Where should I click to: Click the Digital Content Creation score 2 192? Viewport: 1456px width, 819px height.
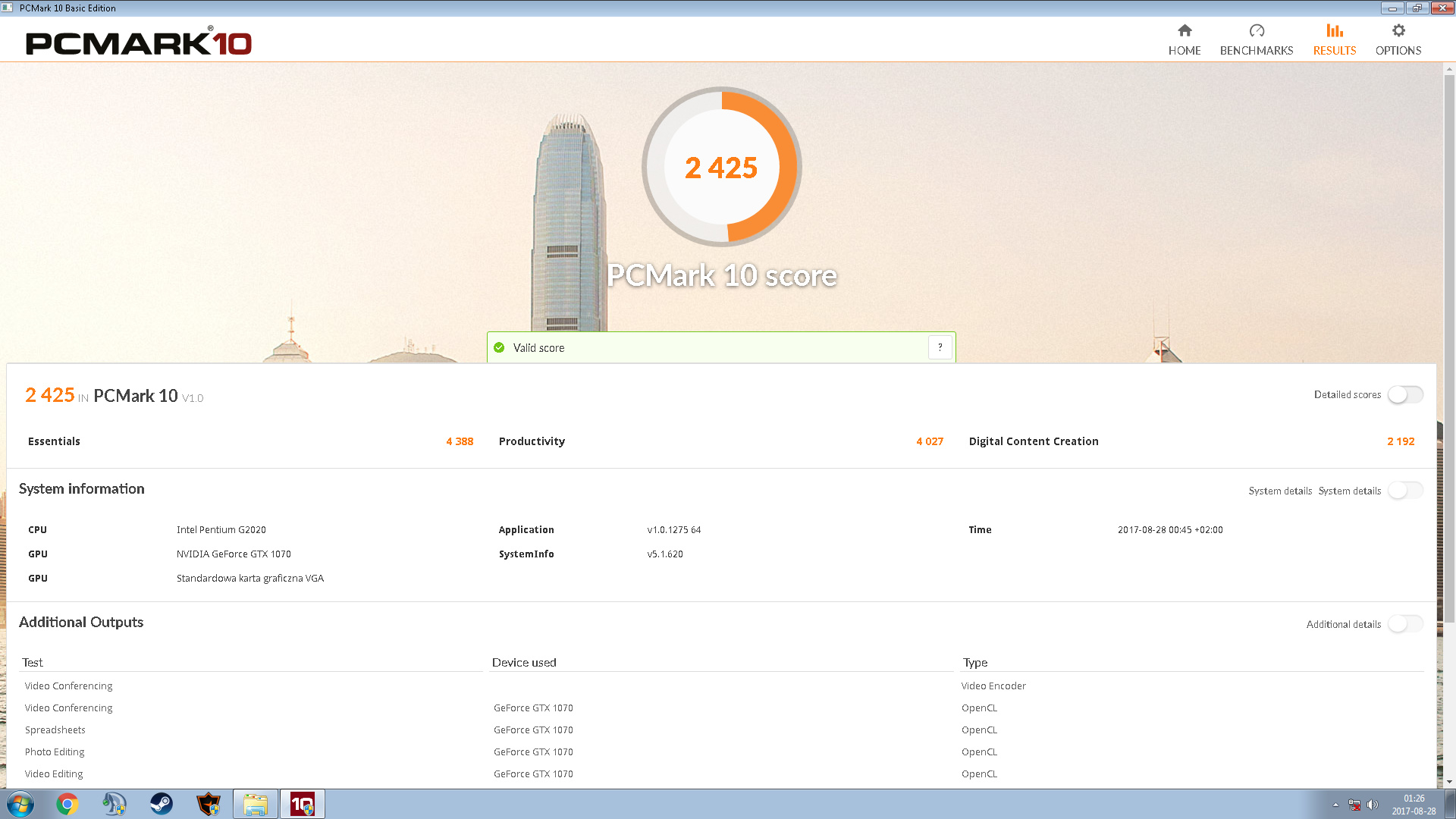tap(1401, 441)
